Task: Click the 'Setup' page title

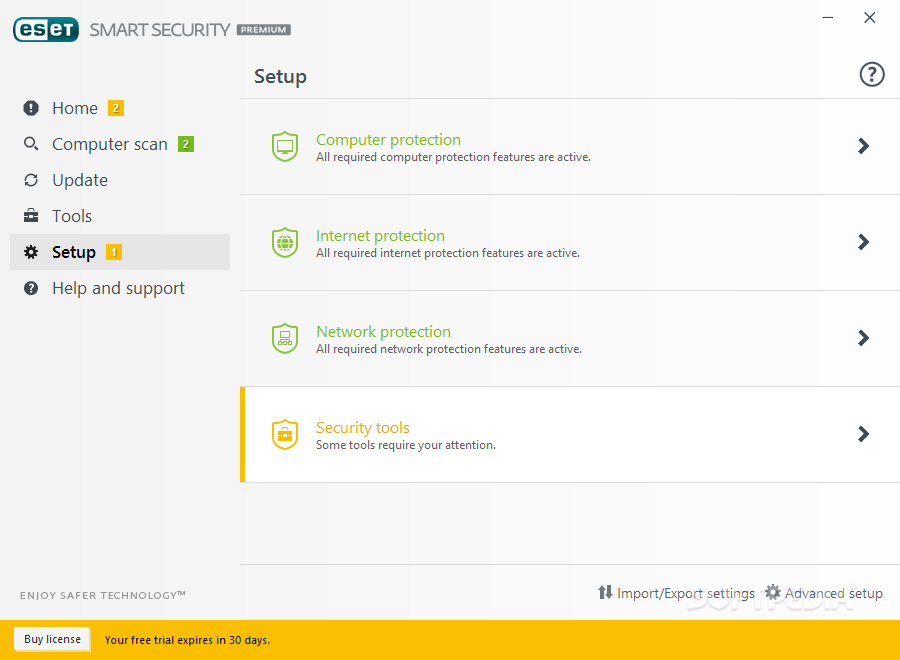Action: pos(280,76)
